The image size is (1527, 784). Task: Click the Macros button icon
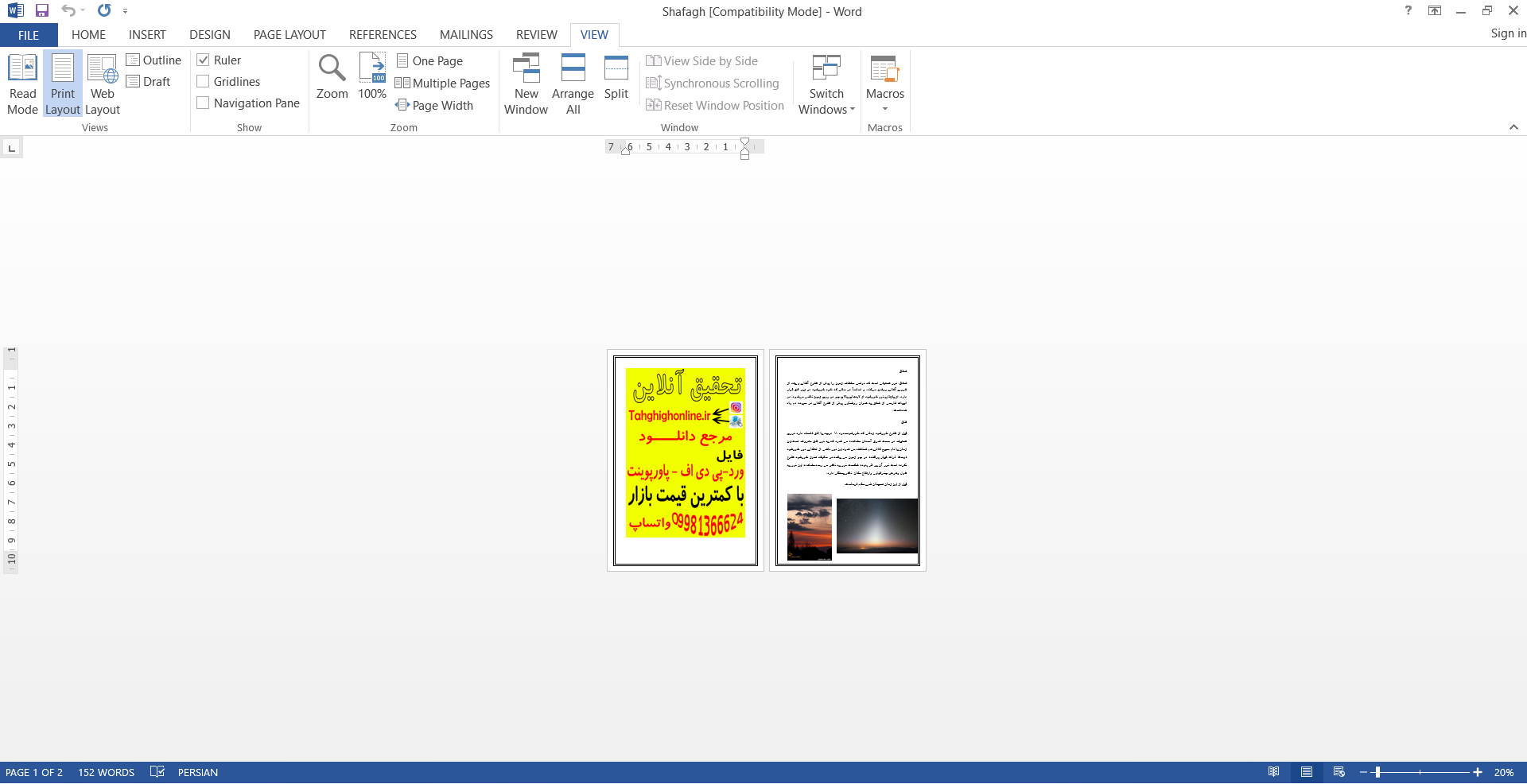coord(885,70)
